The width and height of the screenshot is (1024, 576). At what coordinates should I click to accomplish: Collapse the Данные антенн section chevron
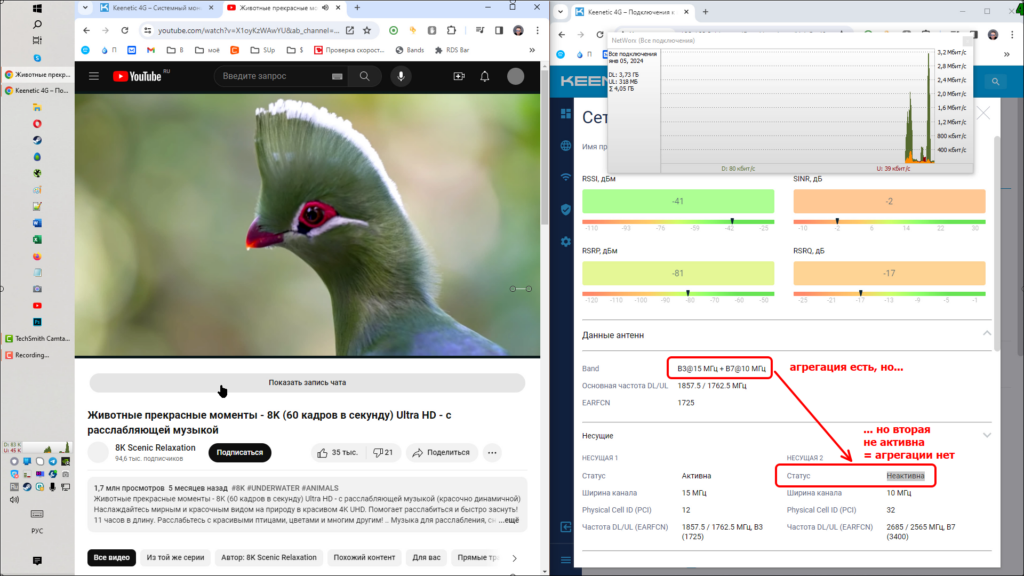(987, 334)
